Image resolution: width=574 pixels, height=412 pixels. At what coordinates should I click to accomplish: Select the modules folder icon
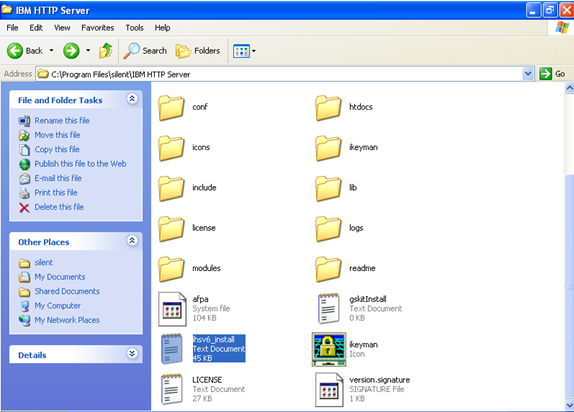[x=171, y=269]
